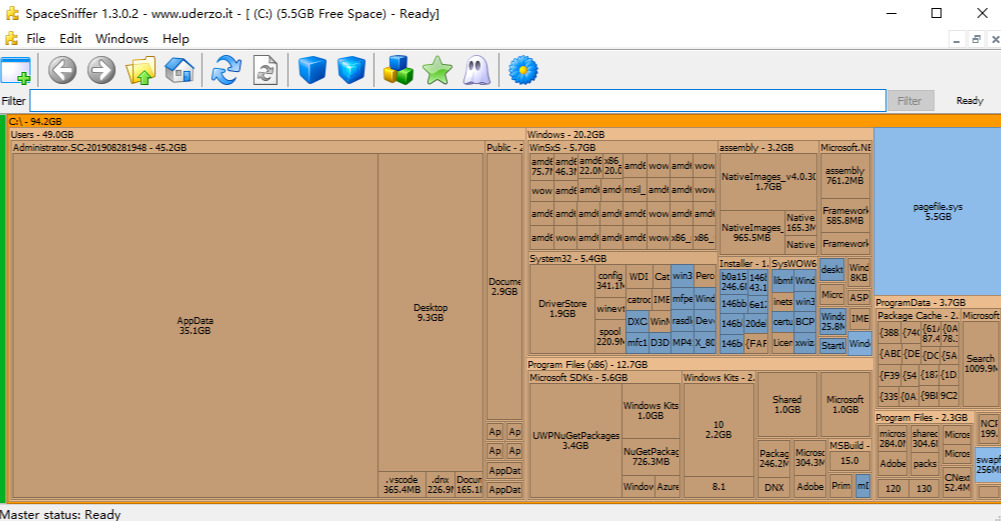Select the Search 1009.9MB block
The width and height of the screenshot is (1001, 521).
click(981, 363)
